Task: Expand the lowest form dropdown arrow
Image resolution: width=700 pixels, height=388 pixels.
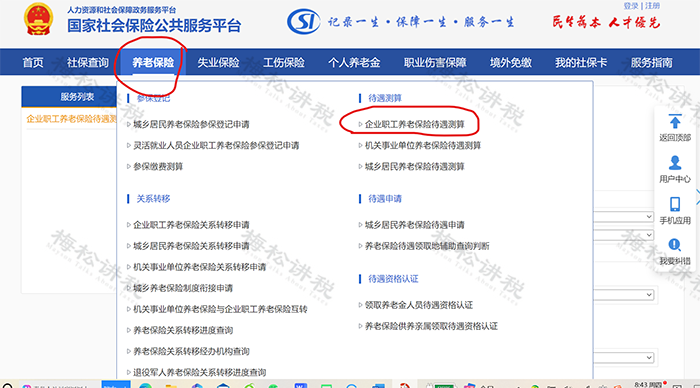Action: pos(649,358)
